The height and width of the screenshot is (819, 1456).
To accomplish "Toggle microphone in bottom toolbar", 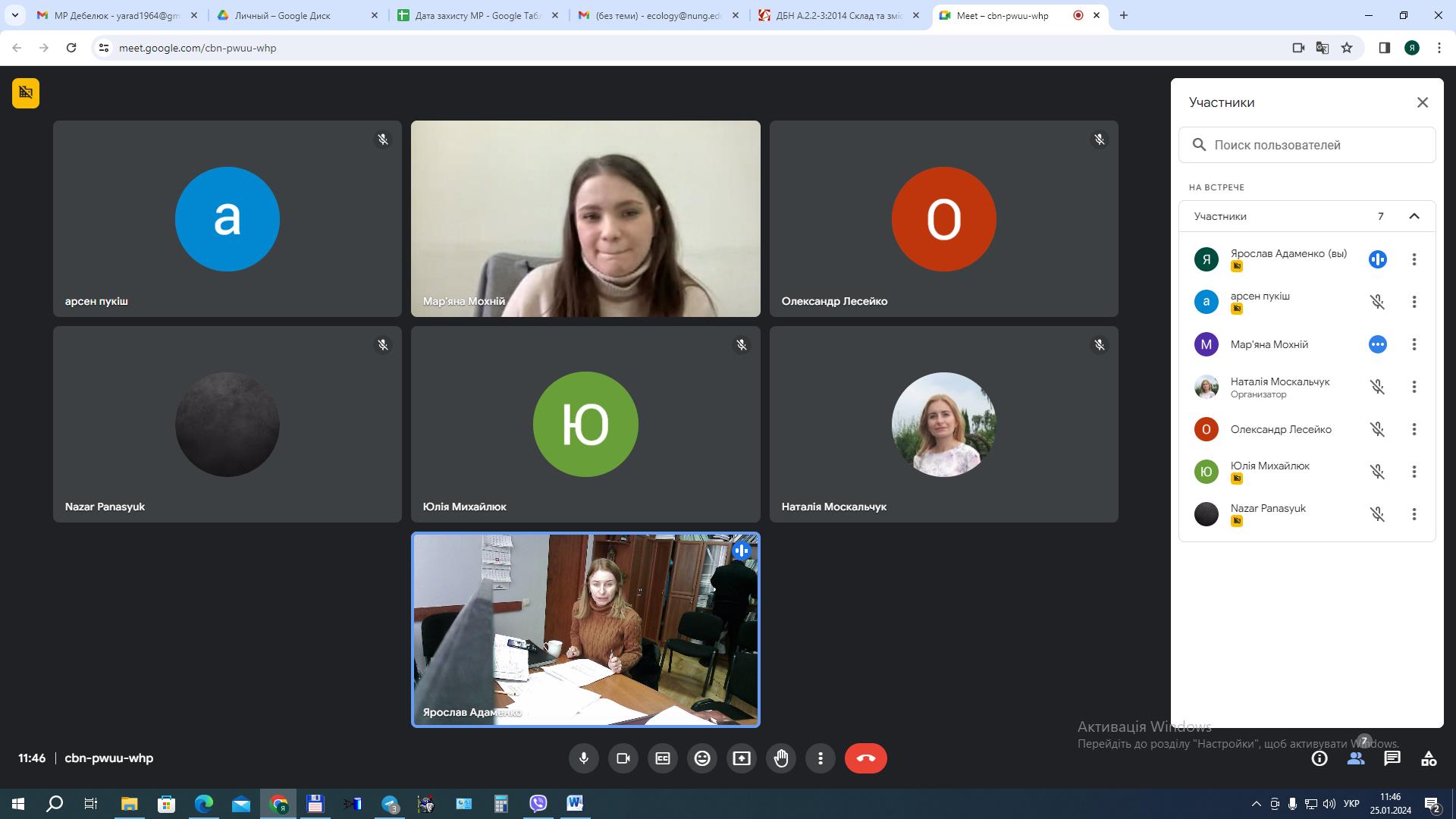I will pos(584,758).
